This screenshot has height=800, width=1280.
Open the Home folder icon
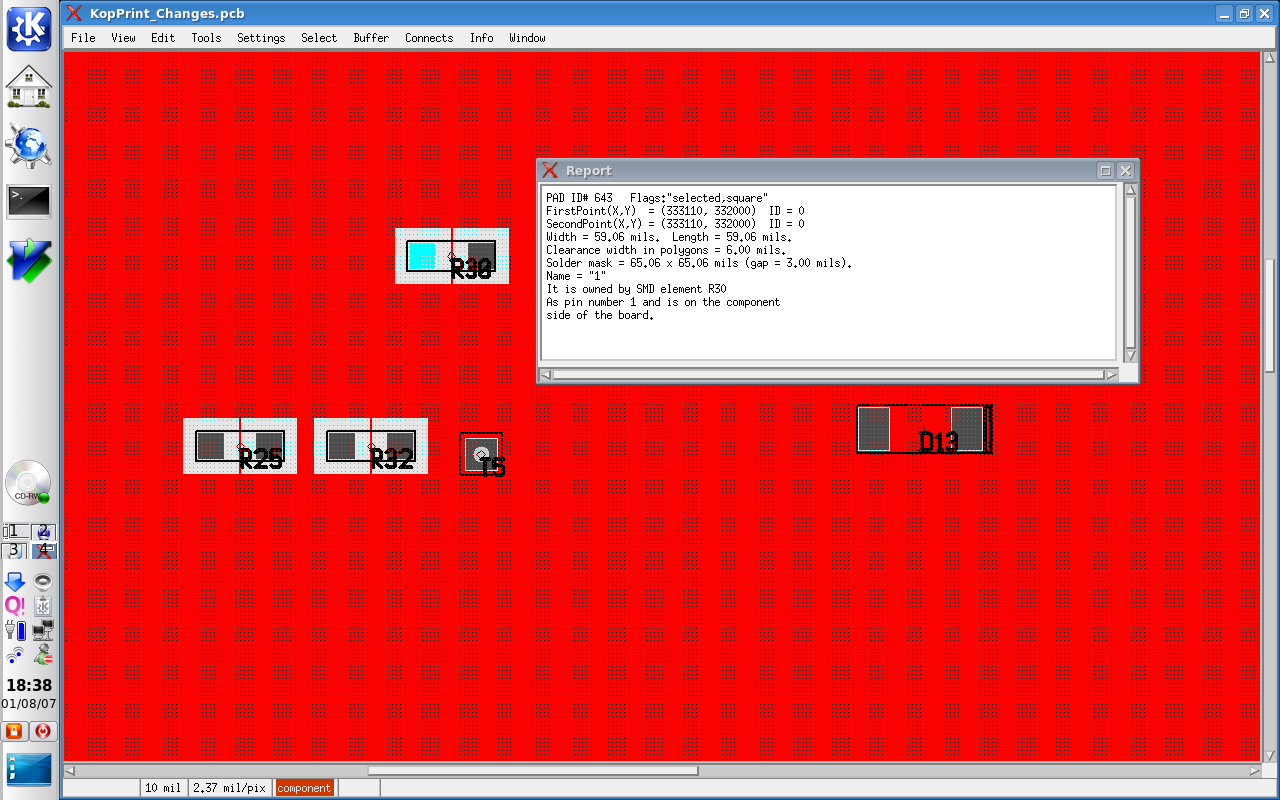[29, 87]
